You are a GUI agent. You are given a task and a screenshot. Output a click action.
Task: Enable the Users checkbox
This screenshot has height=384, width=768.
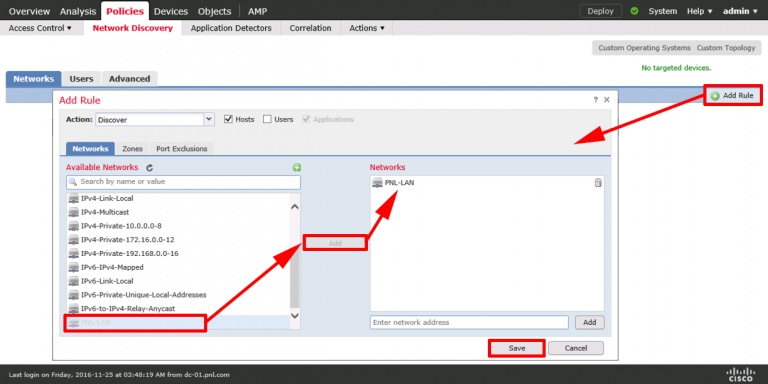(267, 119)
